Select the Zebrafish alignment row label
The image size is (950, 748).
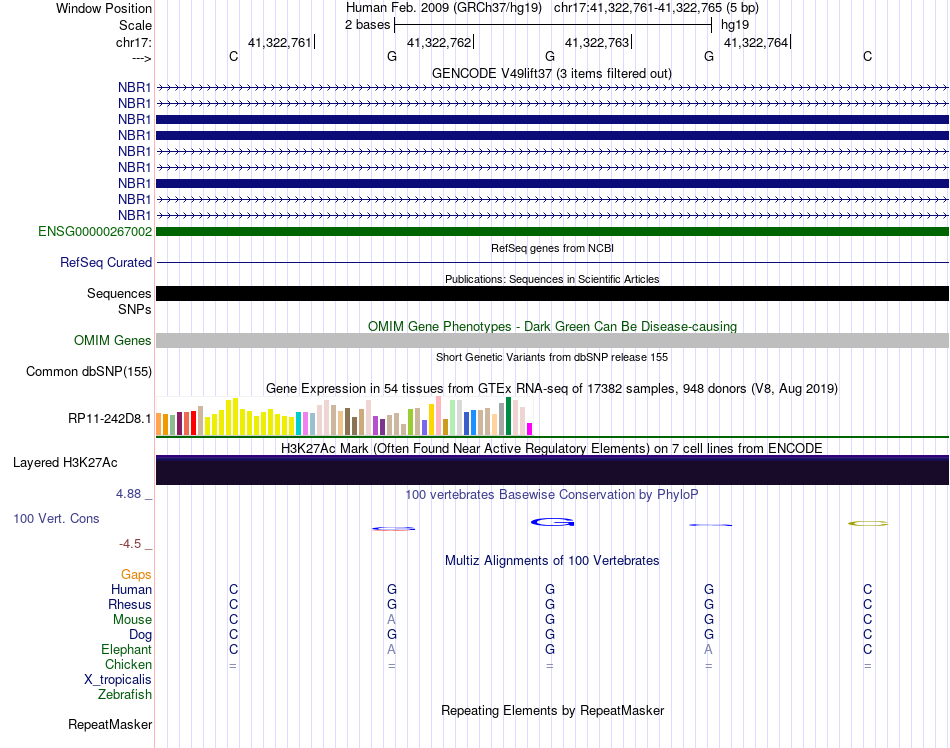[x=125, y=694]
